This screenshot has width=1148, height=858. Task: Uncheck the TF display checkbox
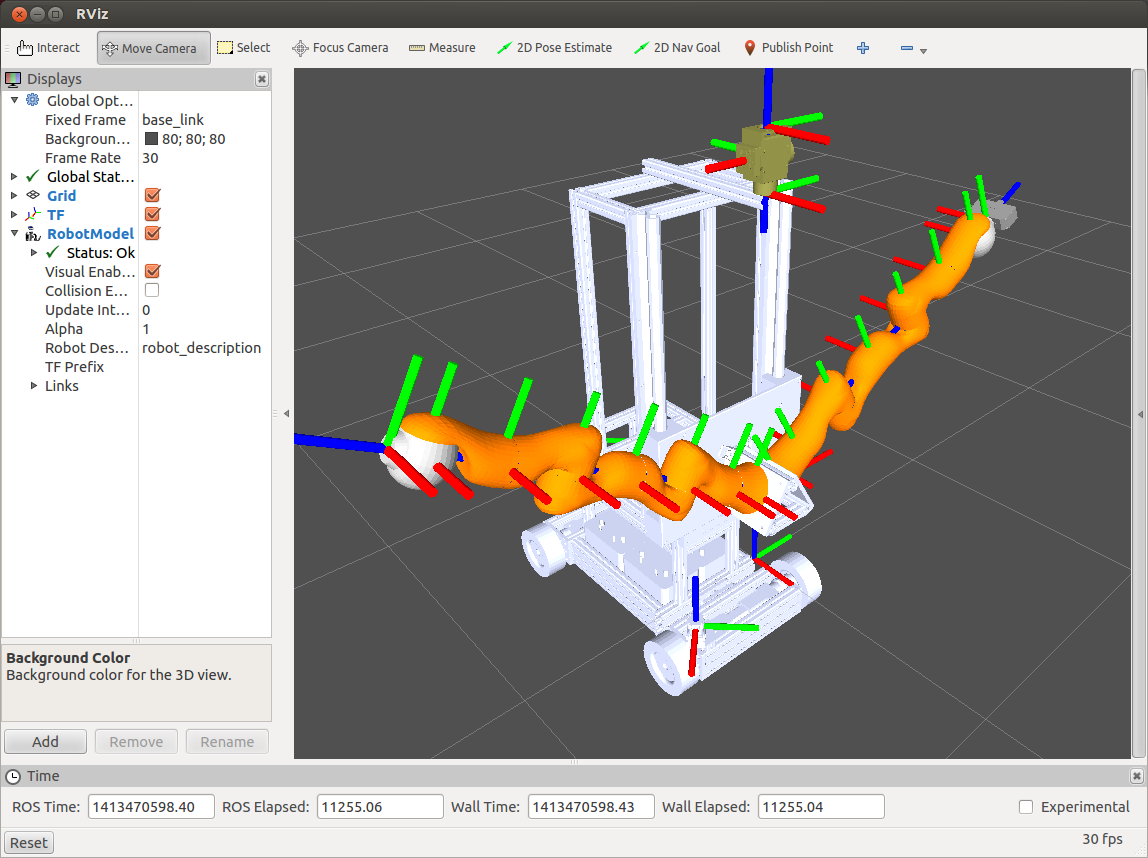(x=153, y=215)
